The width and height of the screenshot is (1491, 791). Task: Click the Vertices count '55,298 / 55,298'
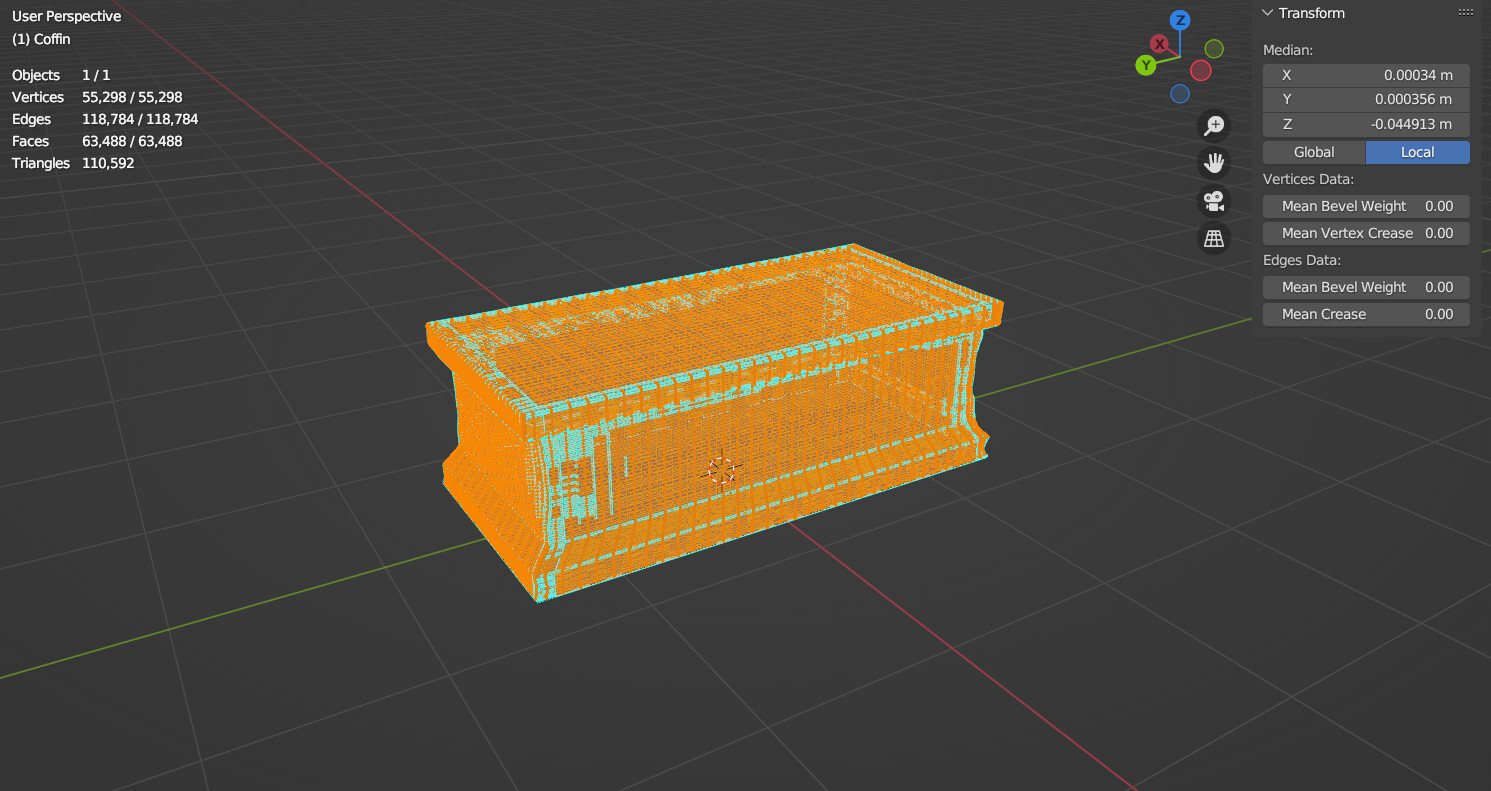point(132,97)
